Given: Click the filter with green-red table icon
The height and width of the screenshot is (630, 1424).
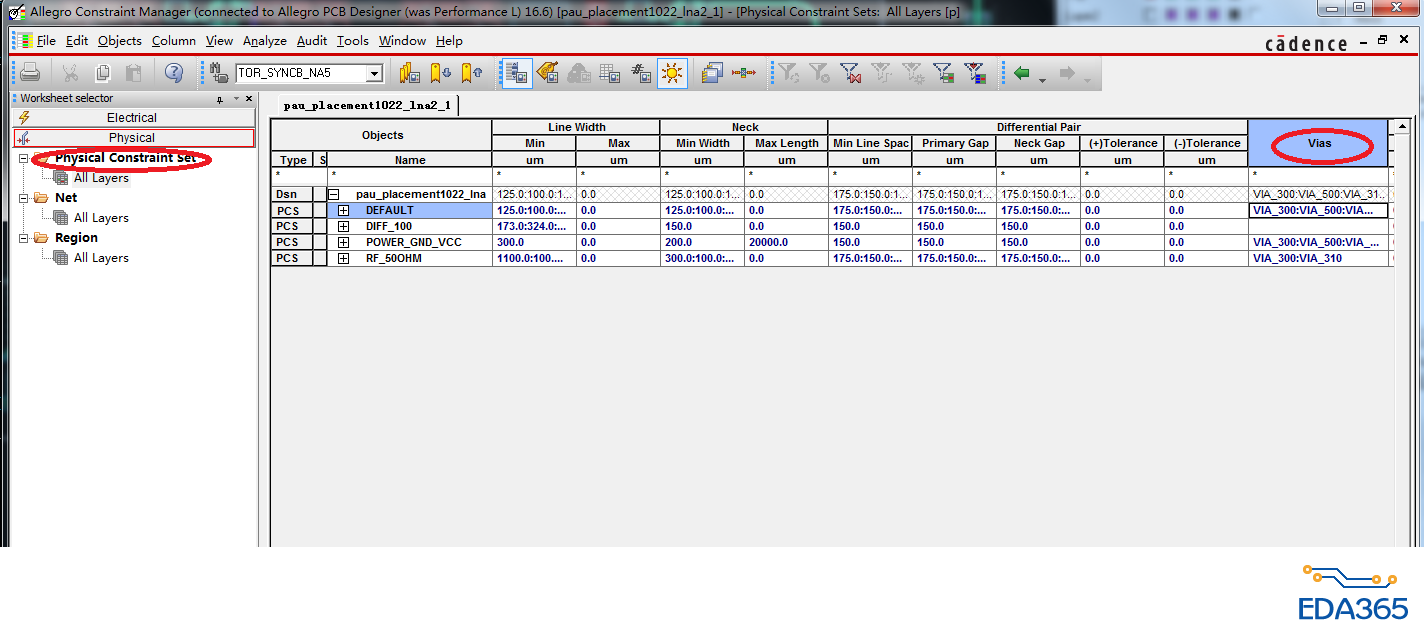Looking at the screenshot, I should (x=944, y=73).
